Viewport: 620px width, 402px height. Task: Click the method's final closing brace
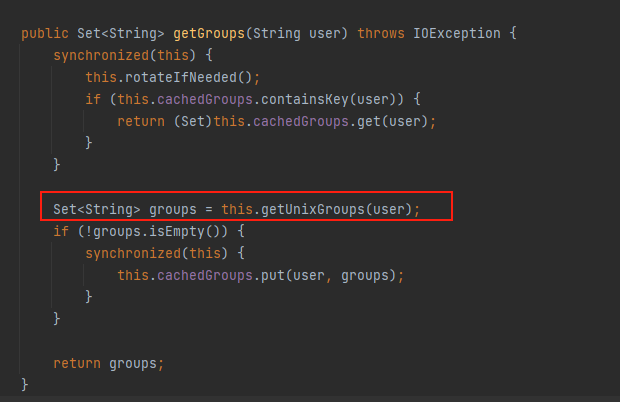25,385
